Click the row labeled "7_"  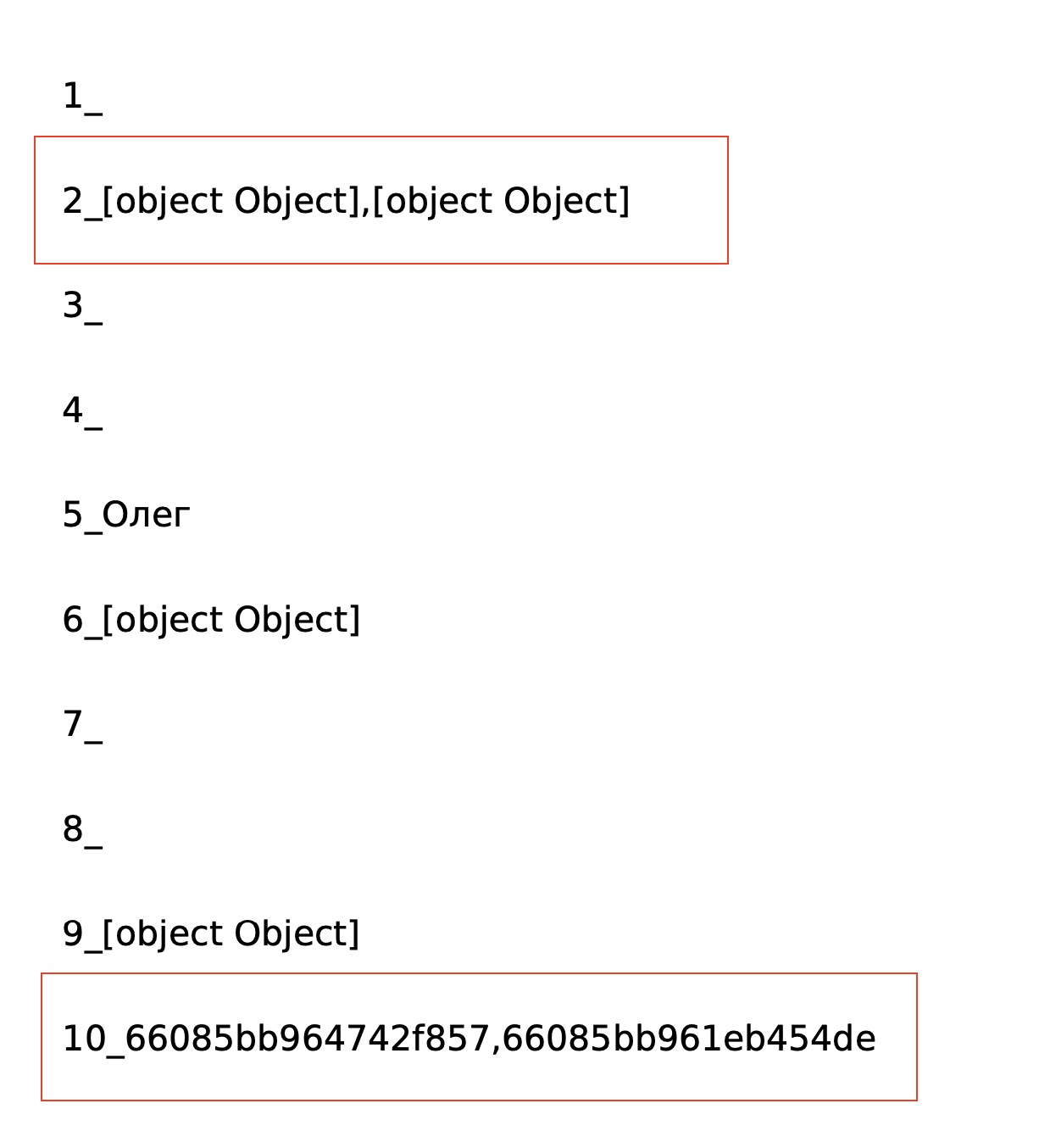coord(82,725)
